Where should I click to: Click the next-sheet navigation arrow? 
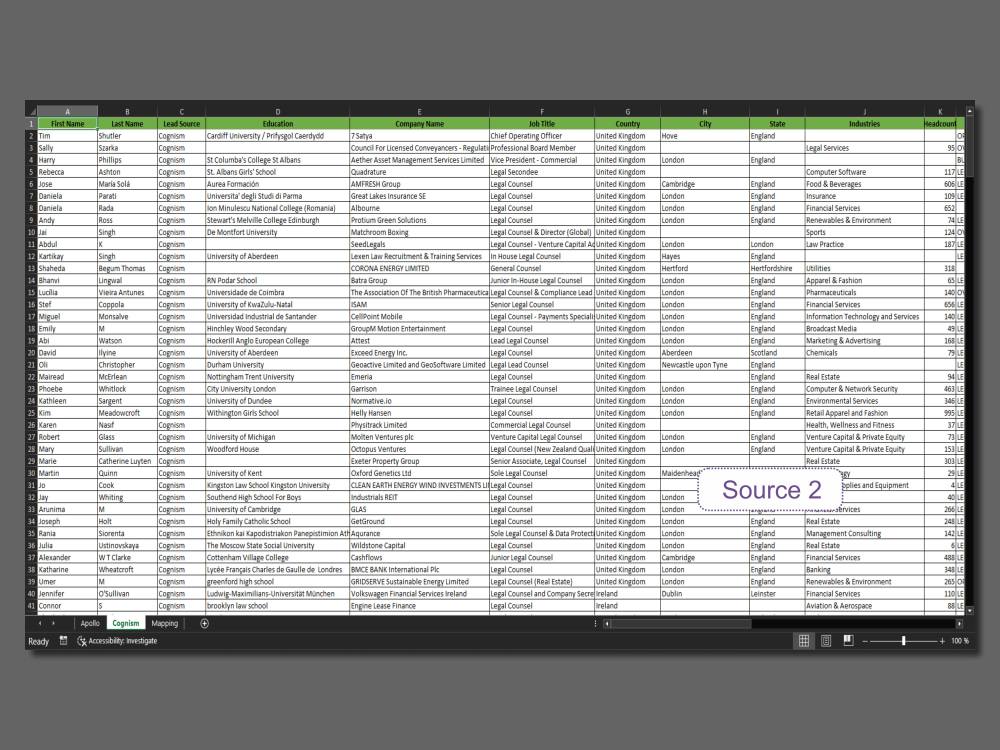[53, 623]
